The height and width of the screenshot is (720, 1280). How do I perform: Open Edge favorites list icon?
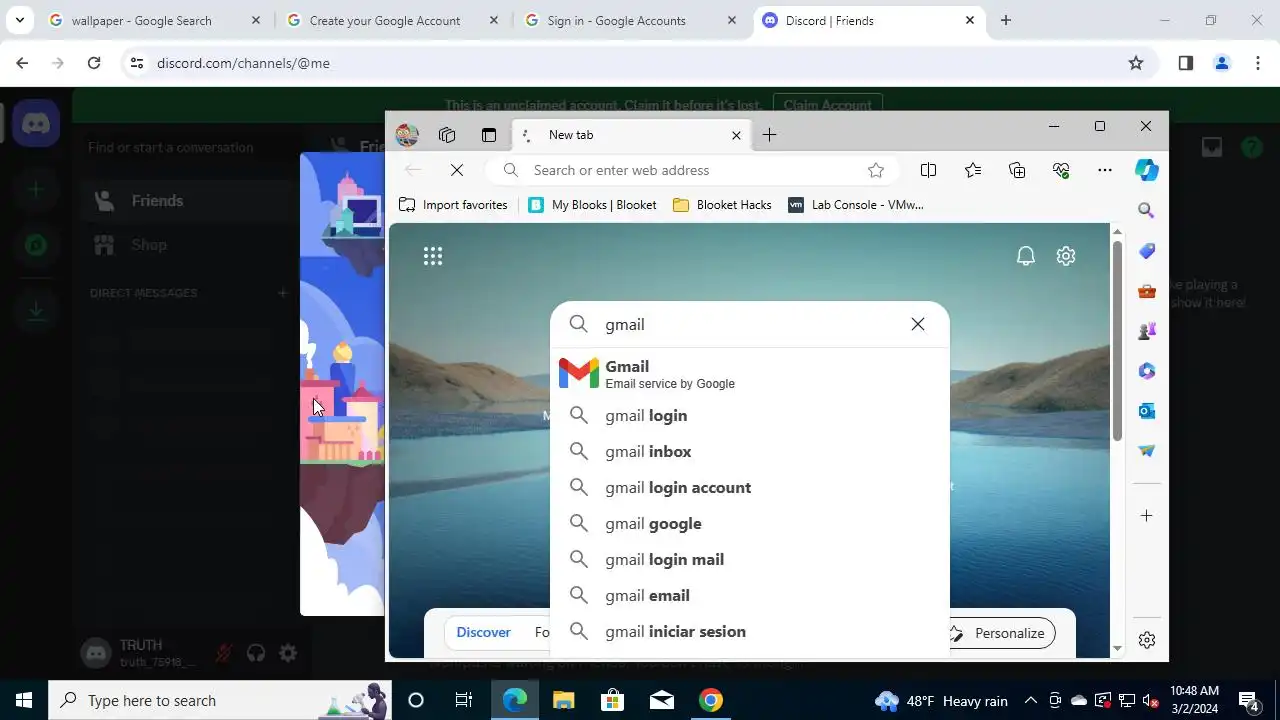click(973, 170)
